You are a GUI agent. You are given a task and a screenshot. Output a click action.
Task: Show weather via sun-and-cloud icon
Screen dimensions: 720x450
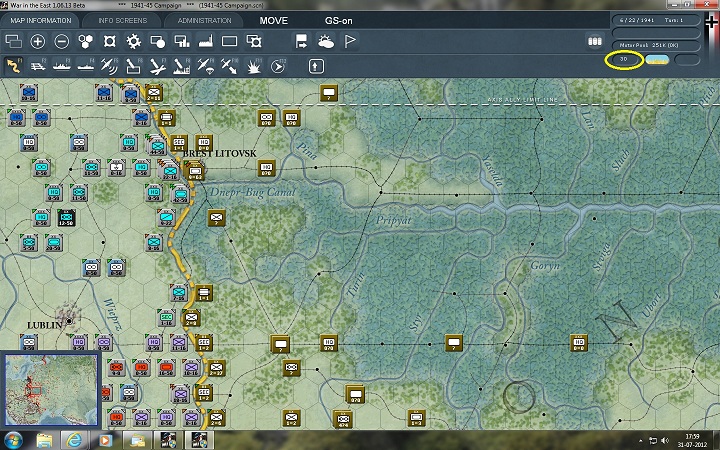(326, 42)
